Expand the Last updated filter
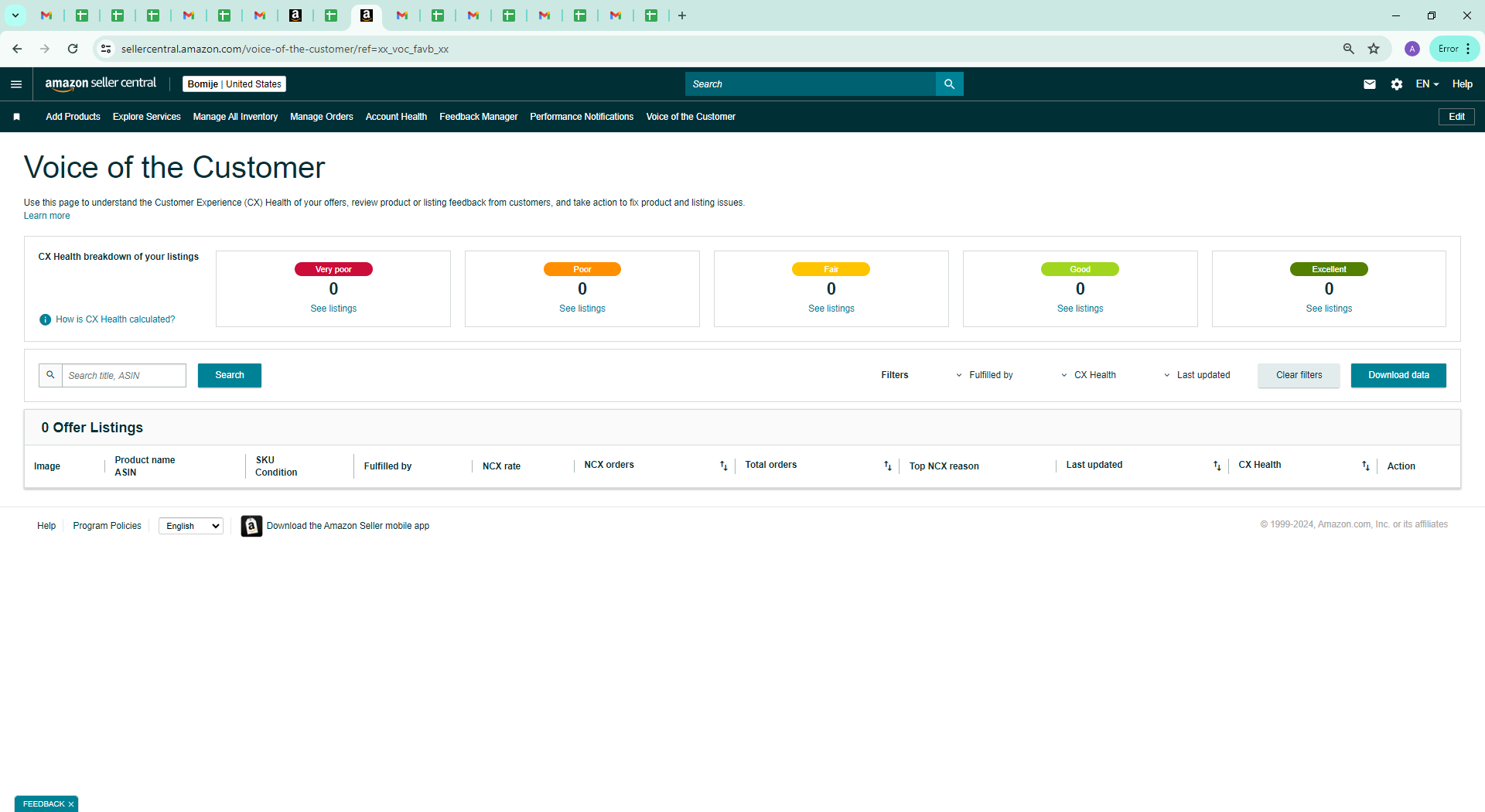1485x812 pixels. click(1197, 375)
